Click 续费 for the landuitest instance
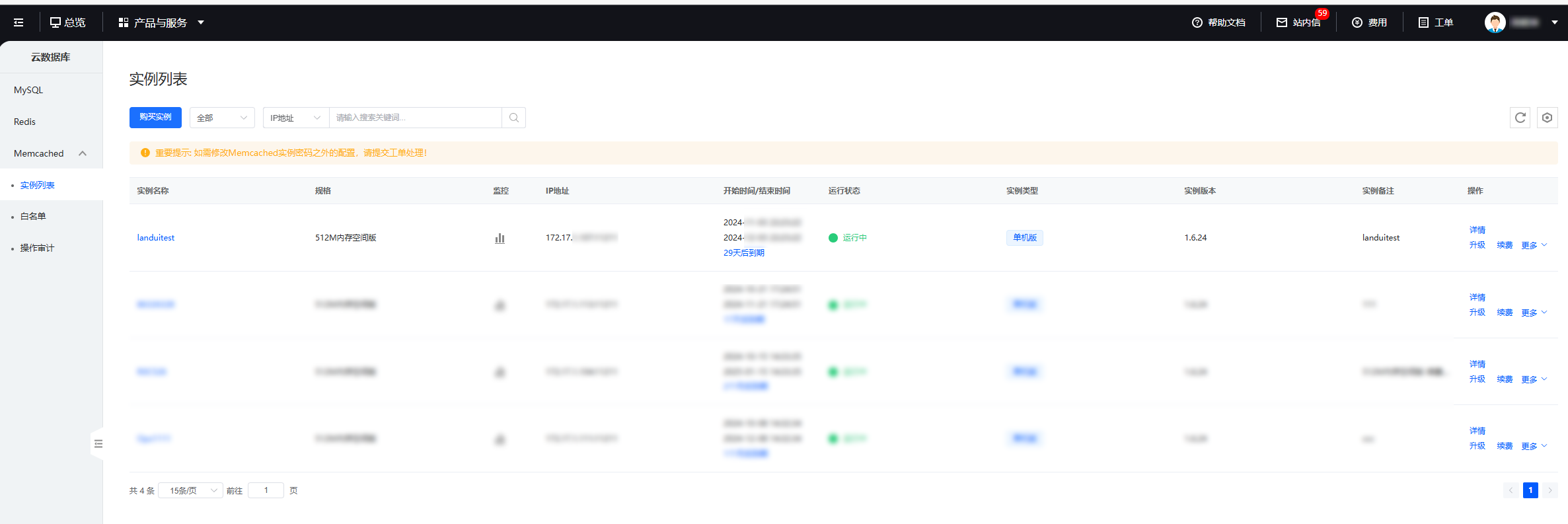The width and height of the screenshot is (1568, 524). click(x=1505, y=245)
